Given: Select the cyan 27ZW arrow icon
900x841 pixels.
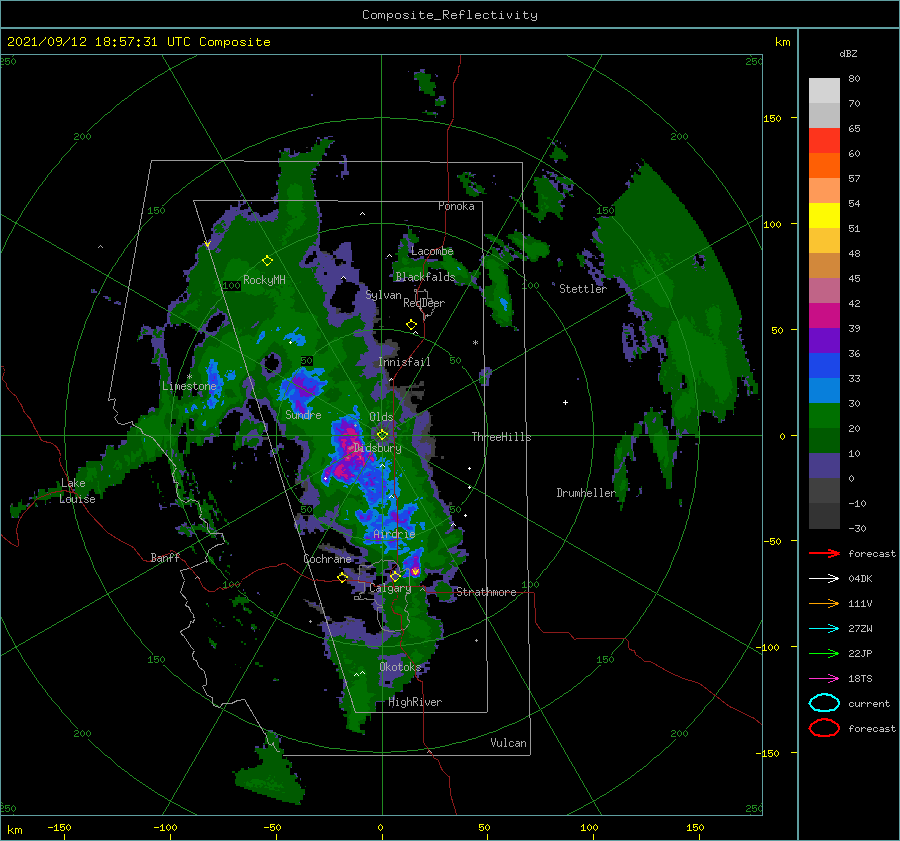Looking at the screenshot, I should tap(824, 629).
